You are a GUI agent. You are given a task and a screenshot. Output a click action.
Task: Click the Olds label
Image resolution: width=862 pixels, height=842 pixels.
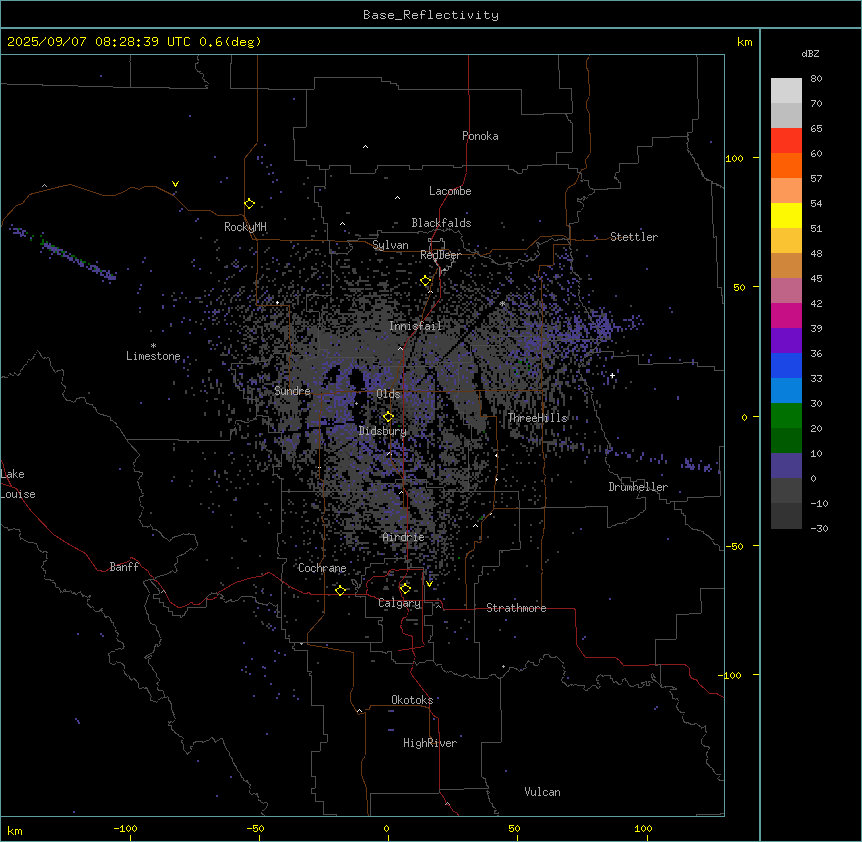[x=388, y=394]
